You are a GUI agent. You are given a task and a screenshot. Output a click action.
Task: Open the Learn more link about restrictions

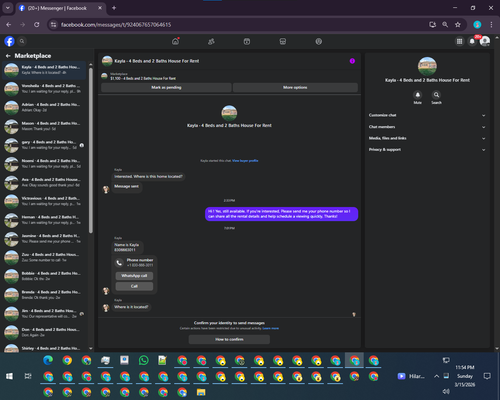pyautogui.click(x=271, y=328)
